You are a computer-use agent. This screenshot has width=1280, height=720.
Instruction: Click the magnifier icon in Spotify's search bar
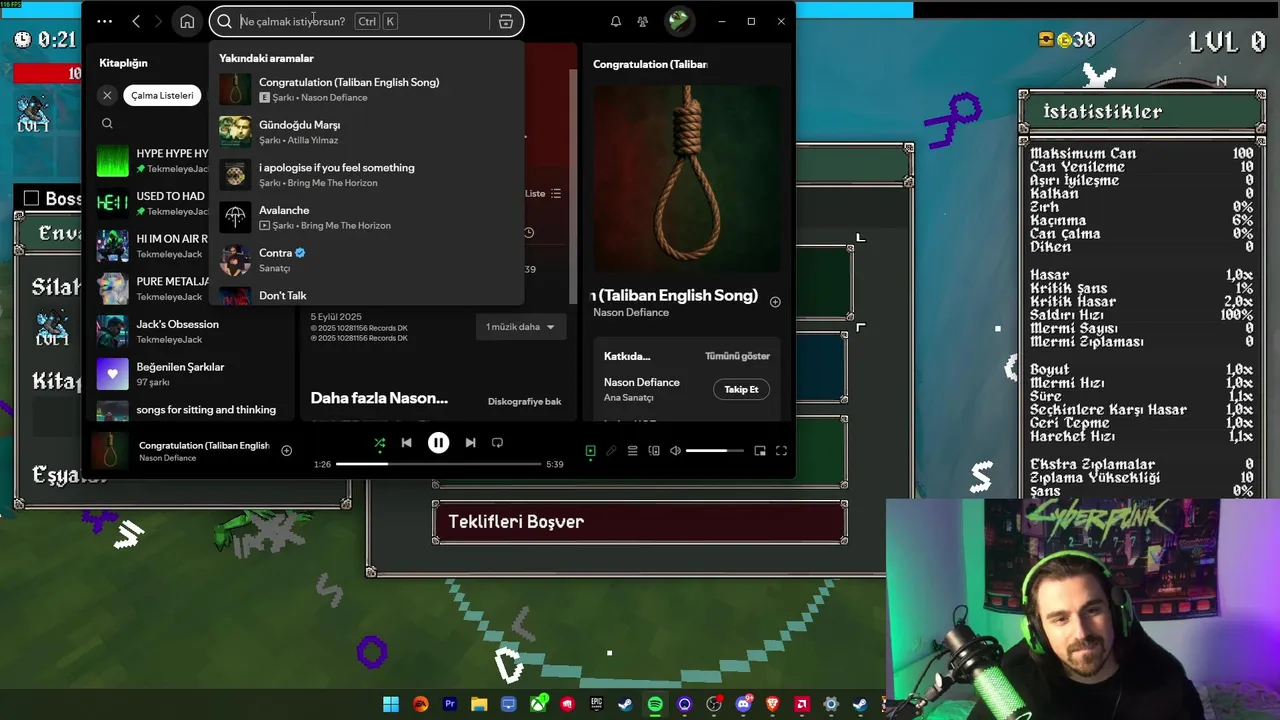[225, 21]
